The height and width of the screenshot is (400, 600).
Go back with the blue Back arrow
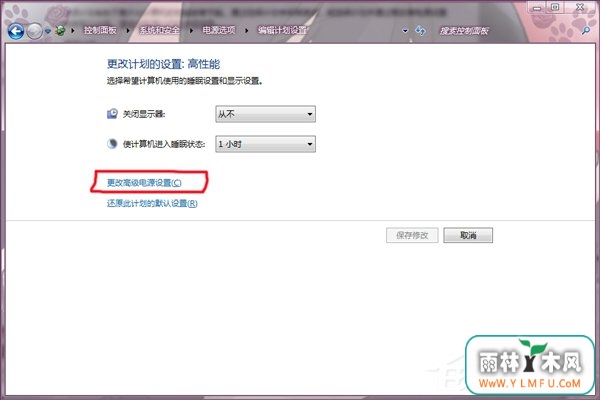pyautogui.click(x=16, y=31)
